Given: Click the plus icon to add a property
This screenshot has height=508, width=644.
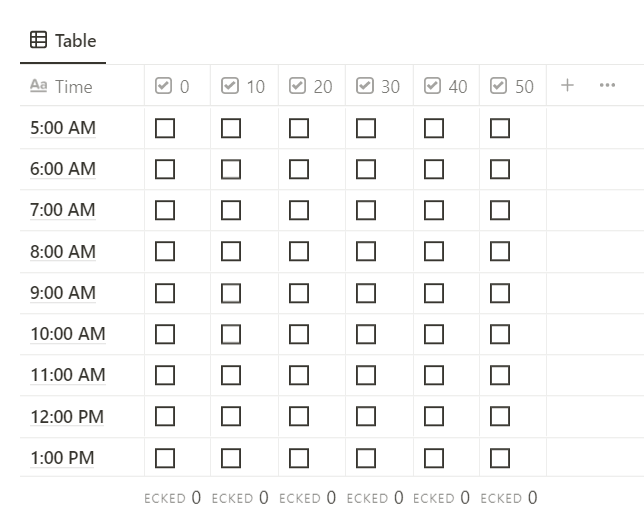Looking at the screenshot, I should [x=567, y=85].
